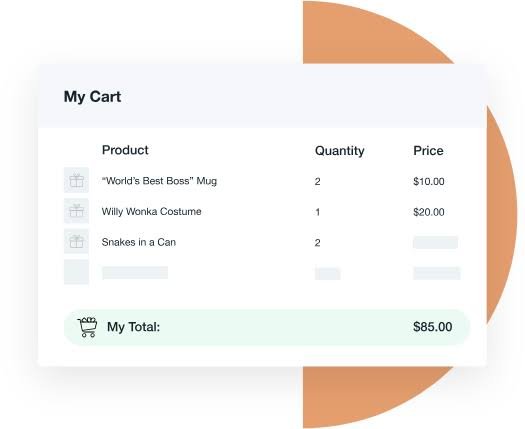Click the blank thumbnail in the fourth row
Screen dimensions: 525x429
point(76,272)
